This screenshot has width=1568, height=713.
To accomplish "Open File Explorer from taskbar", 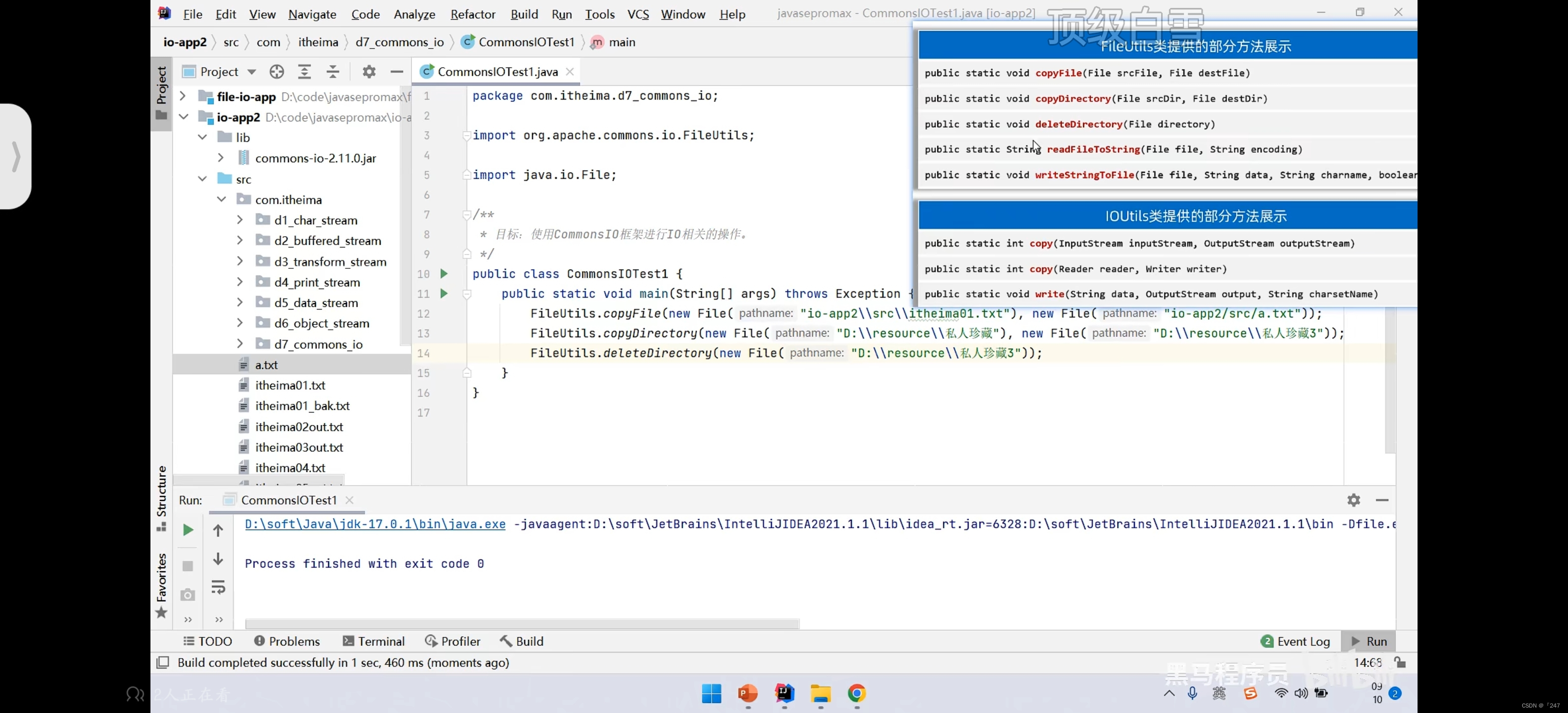I will coord(821,694).
